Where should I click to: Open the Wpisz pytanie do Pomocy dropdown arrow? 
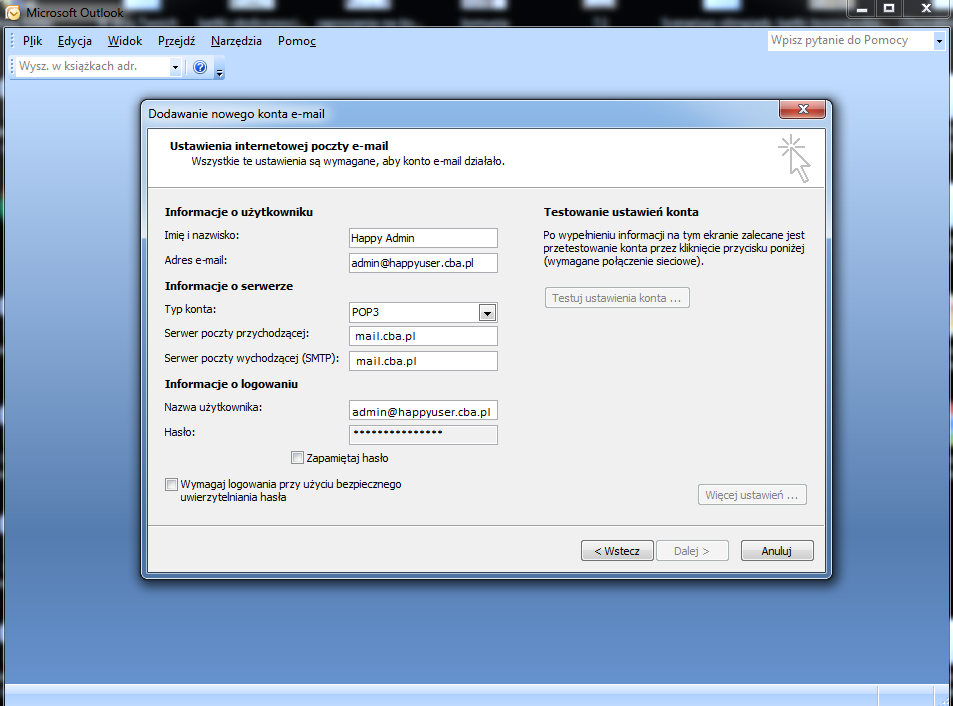coord(939,41)
